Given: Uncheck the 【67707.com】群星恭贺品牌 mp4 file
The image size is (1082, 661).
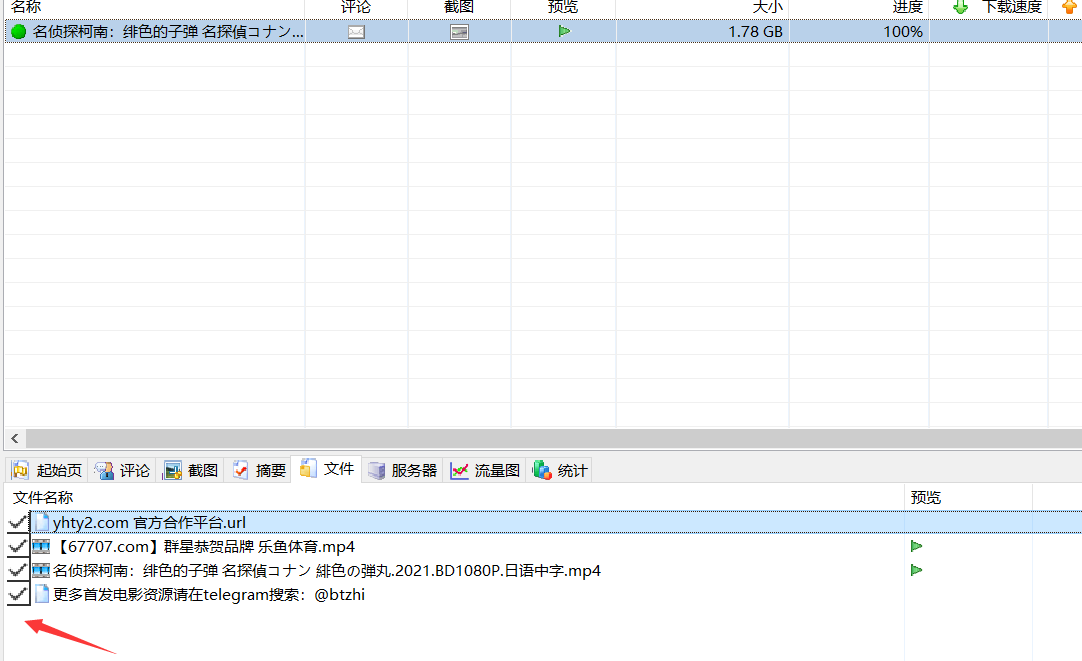Looking at the screenshot, I should click(x=18, y=546).
